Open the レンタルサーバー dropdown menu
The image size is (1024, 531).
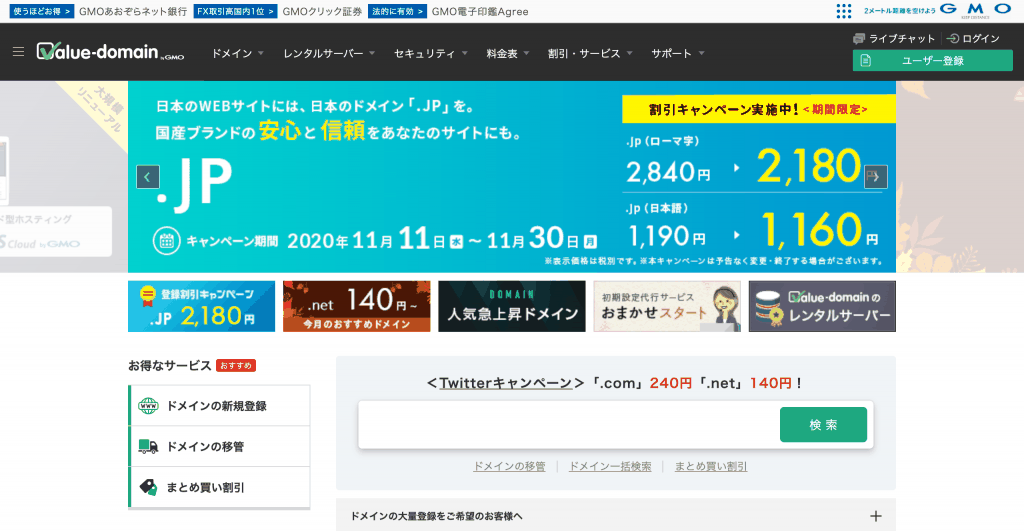click(329, 54)
